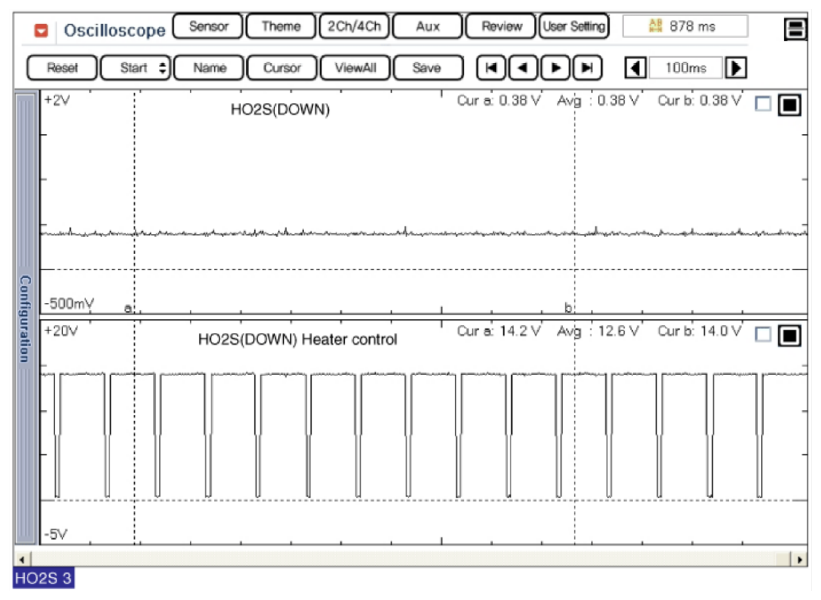Click the window layout icon at top right

click(x=796, y=29)
